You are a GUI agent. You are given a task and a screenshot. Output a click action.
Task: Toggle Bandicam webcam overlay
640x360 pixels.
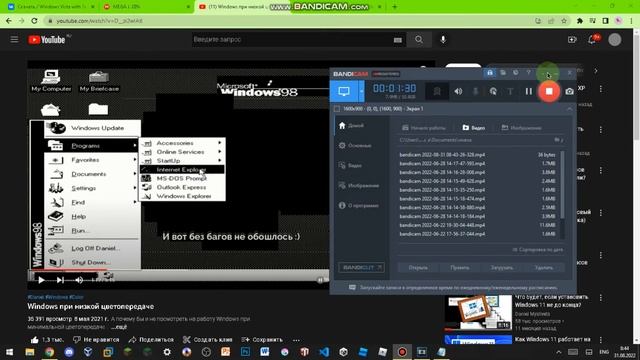click(x=437, y=91)
